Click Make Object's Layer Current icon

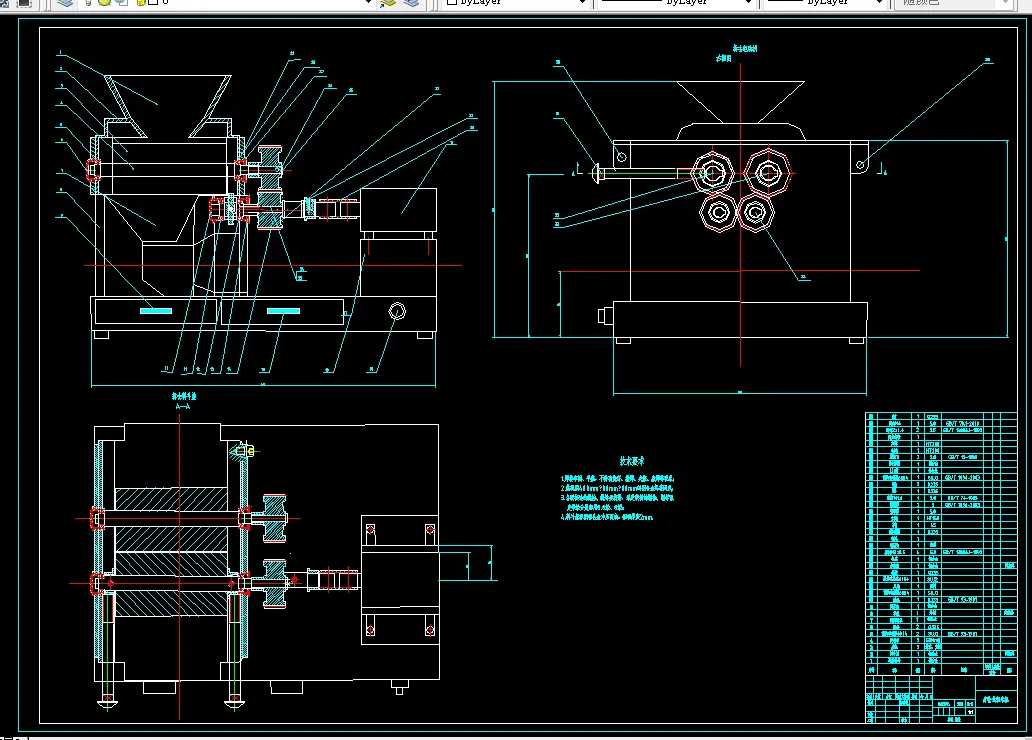pos(388,3)
